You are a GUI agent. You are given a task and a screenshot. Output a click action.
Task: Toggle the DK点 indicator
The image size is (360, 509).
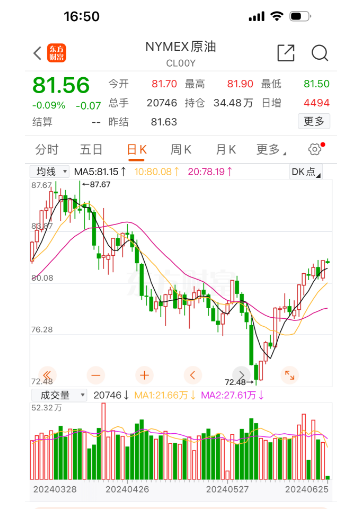tap(305, 172)
